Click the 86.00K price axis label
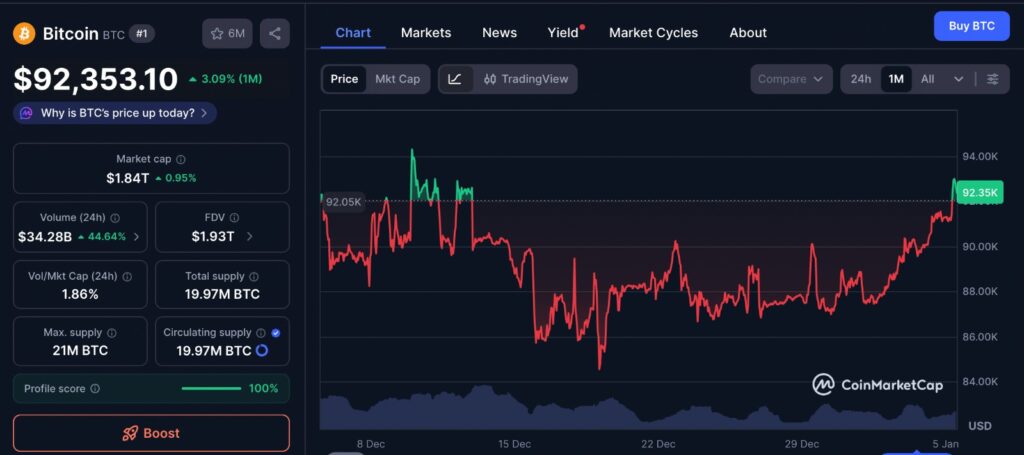The width and height of the screenshot is (1024, 455). (980, 337)
